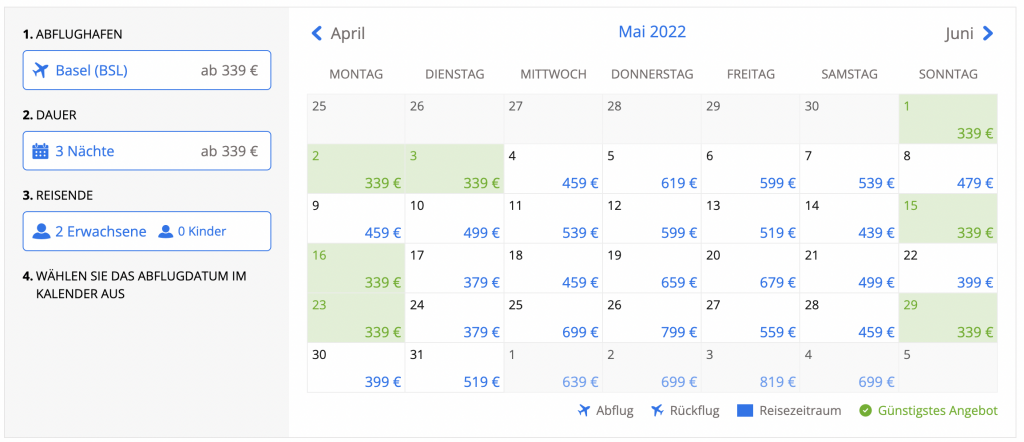Navigate to April via month label
Viewport: 1024px width, 442px height.
point(348,33)
